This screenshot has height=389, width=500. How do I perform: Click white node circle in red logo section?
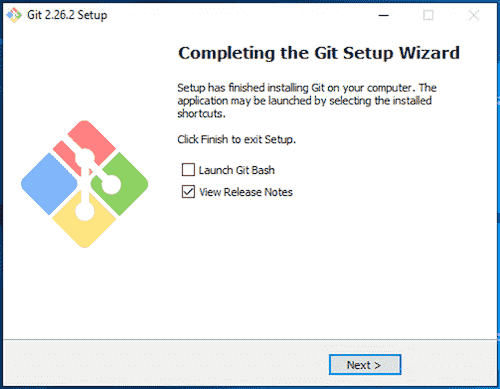[85, 158]
